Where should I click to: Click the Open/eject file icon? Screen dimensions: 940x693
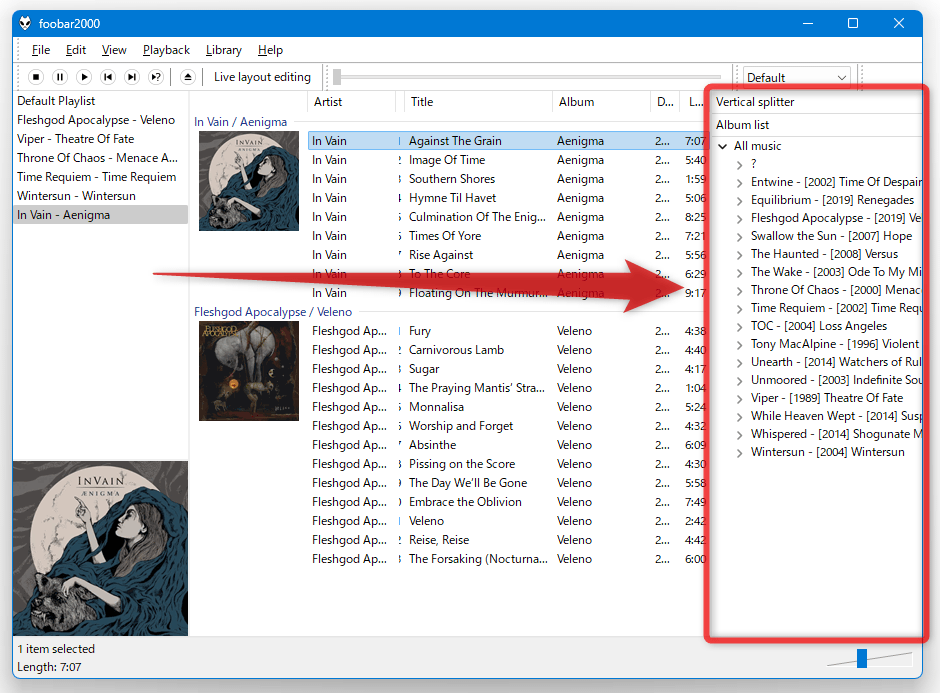(188, 77)
